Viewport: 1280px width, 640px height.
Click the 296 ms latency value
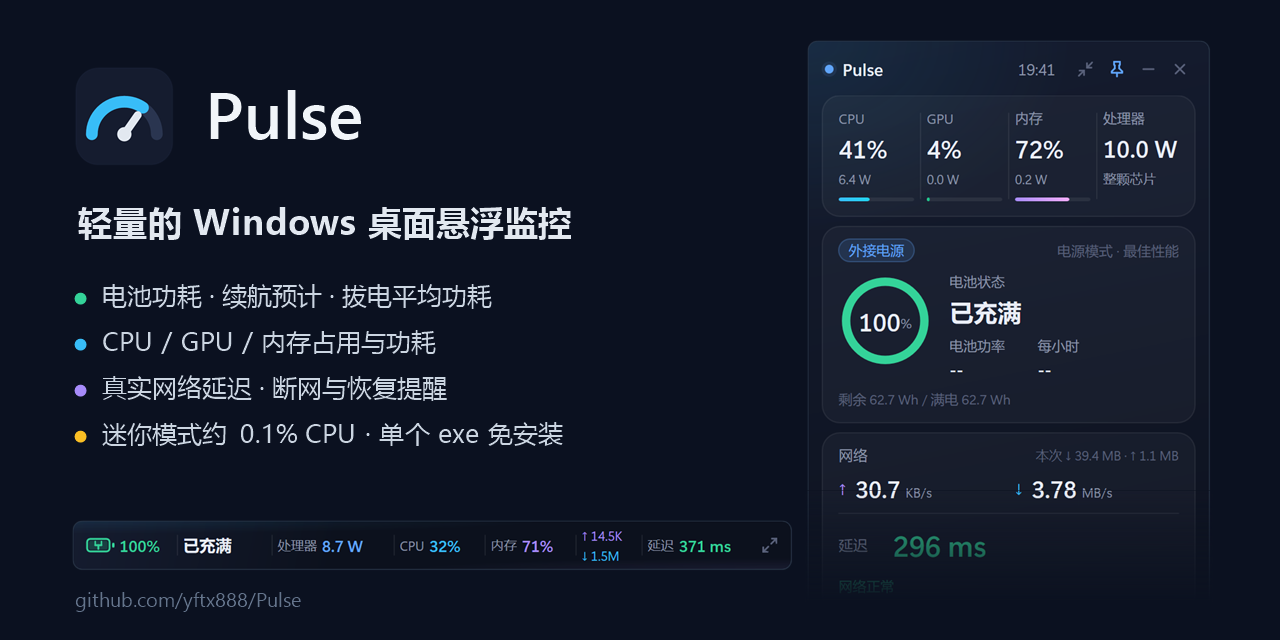pyautogui.click(x=939, y=547)
